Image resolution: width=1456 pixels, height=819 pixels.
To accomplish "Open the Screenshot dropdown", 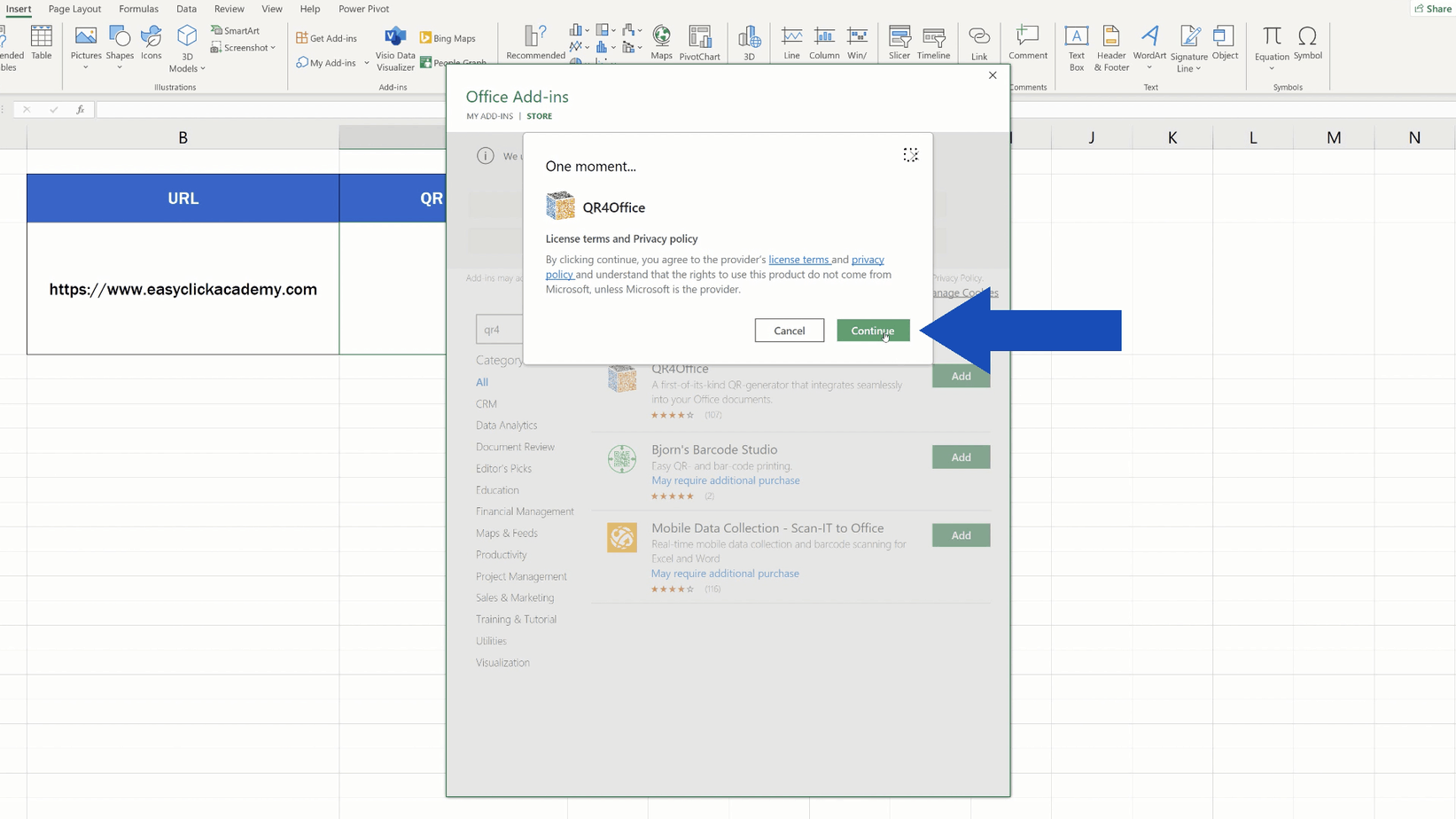I will pyautogui.click(x=242, y=47).
